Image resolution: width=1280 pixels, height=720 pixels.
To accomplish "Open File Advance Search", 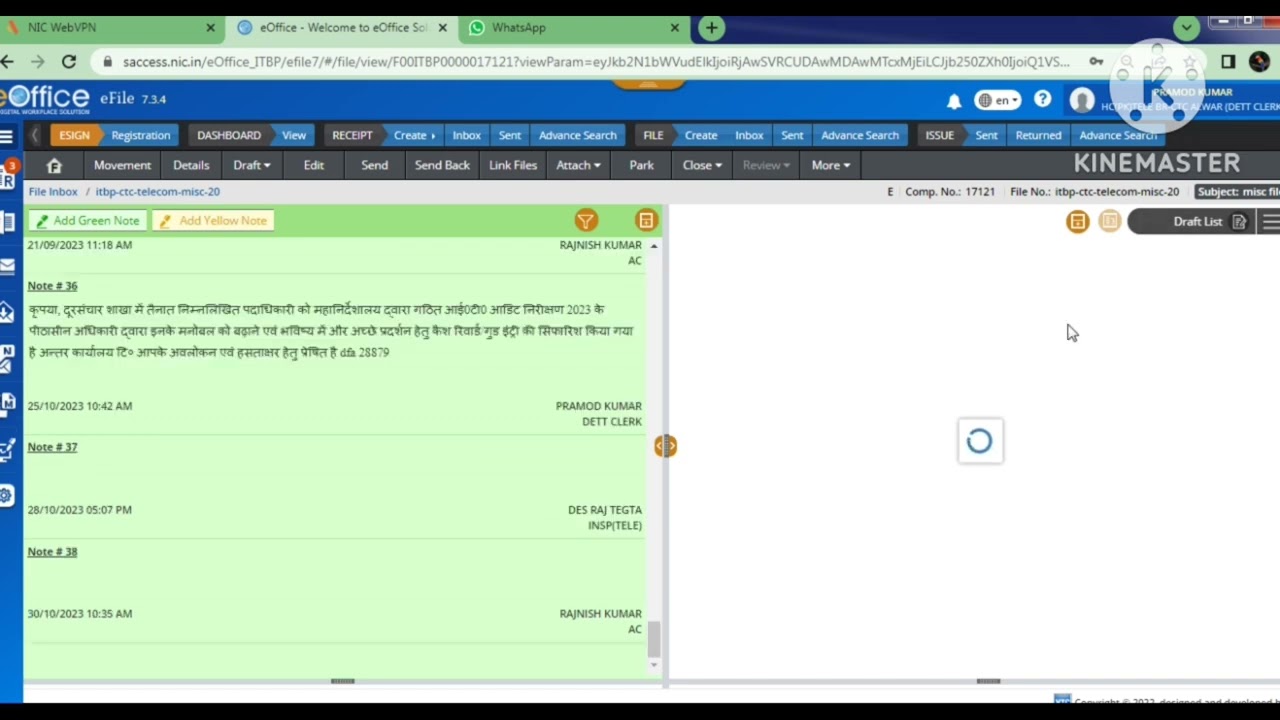I will (860, 135).
